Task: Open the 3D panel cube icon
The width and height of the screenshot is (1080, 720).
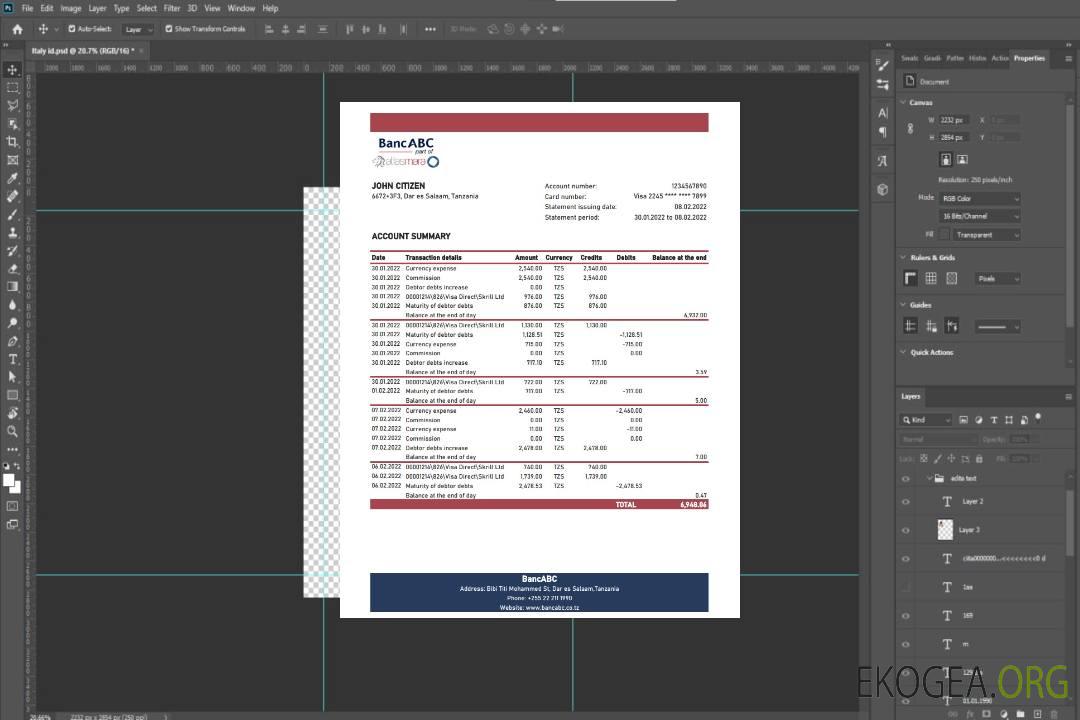Action: (x=882, y=189)
